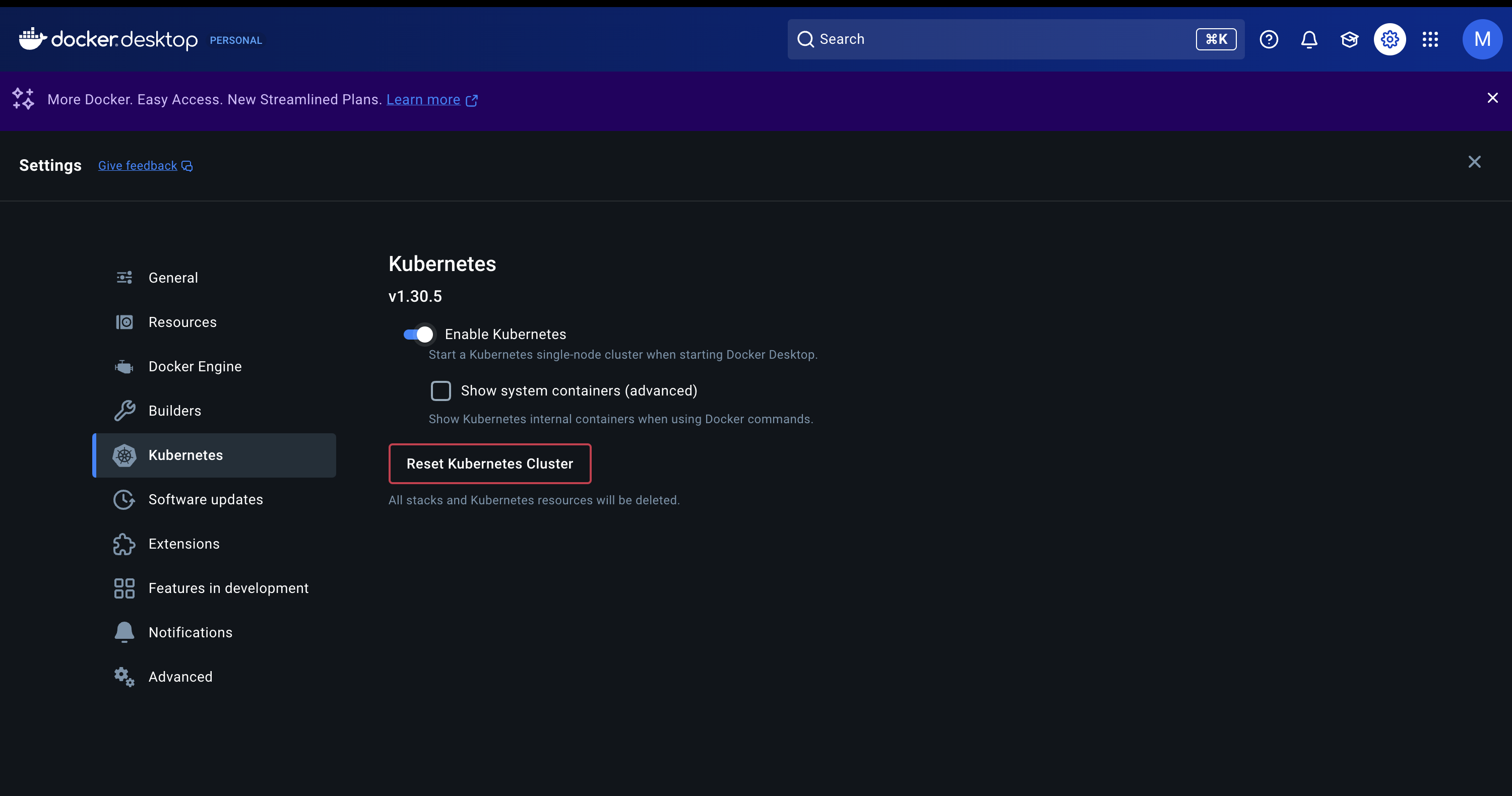Check Show system containers (advanced)
This screenshot has height=796, width=1512.
441,390
